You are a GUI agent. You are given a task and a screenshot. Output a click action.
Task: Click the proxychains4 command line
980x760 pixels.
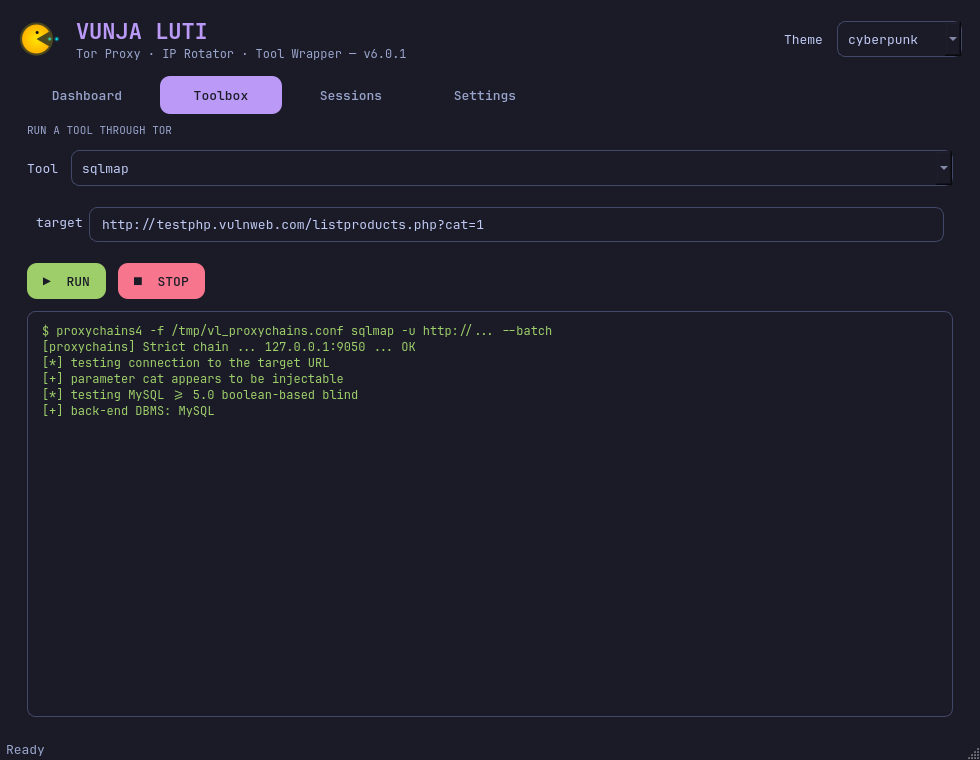[297, 331]
